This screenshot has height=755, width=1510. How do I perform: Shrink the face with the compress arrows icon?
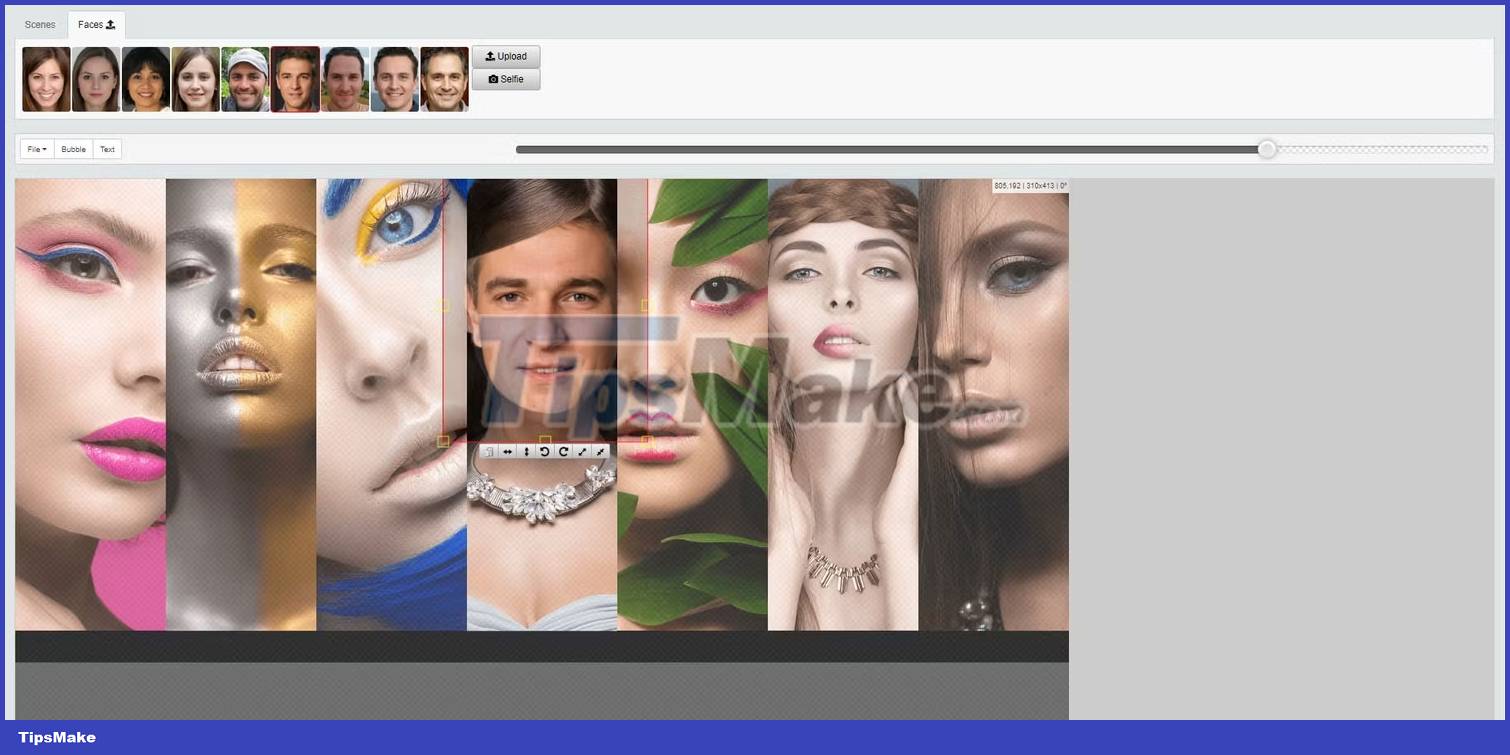tap(600, 452)
